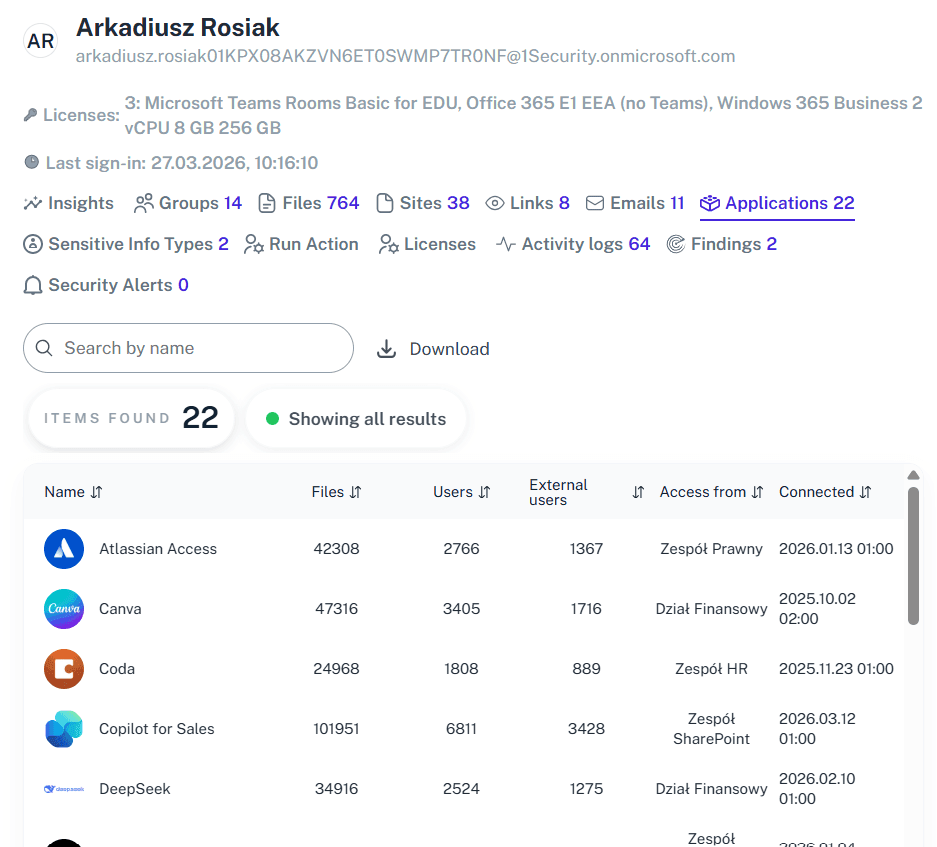Click the Arkadiusz Rosiak name heading
The image size is (937, 847).
click(177, 27)
